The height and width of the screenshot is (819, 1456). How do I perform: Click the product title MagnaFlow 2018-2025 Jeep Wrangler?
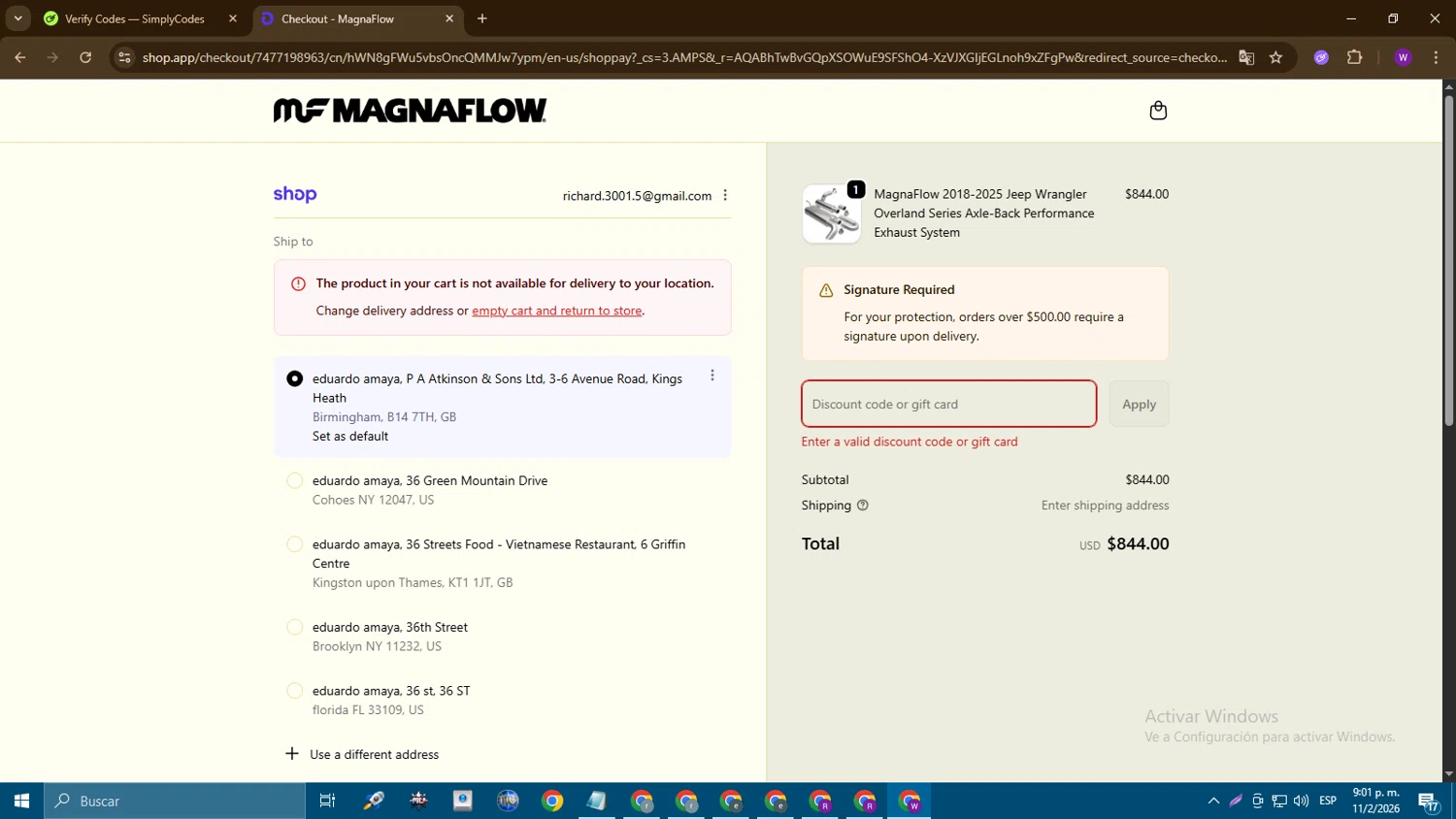point(983,213)
